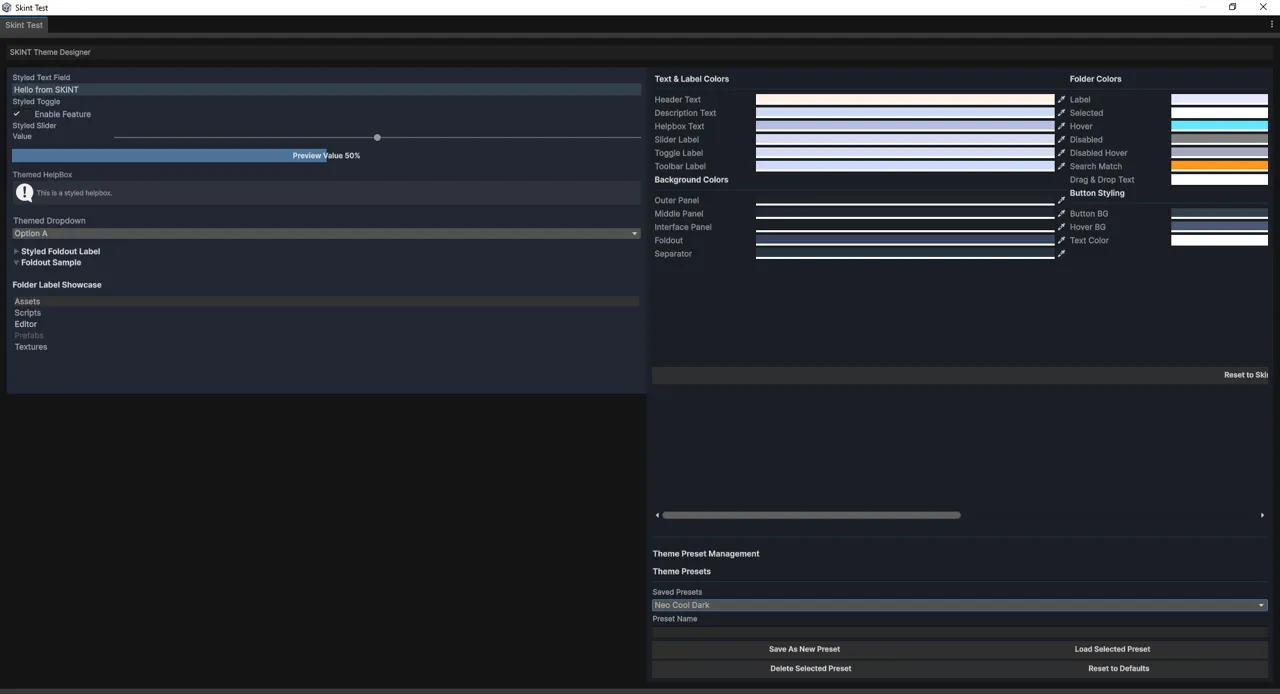The width and height of the screenshot is (1280, 694).
Task: Click the Preview Value 50% progress bar
Action: tap(326, 156)
